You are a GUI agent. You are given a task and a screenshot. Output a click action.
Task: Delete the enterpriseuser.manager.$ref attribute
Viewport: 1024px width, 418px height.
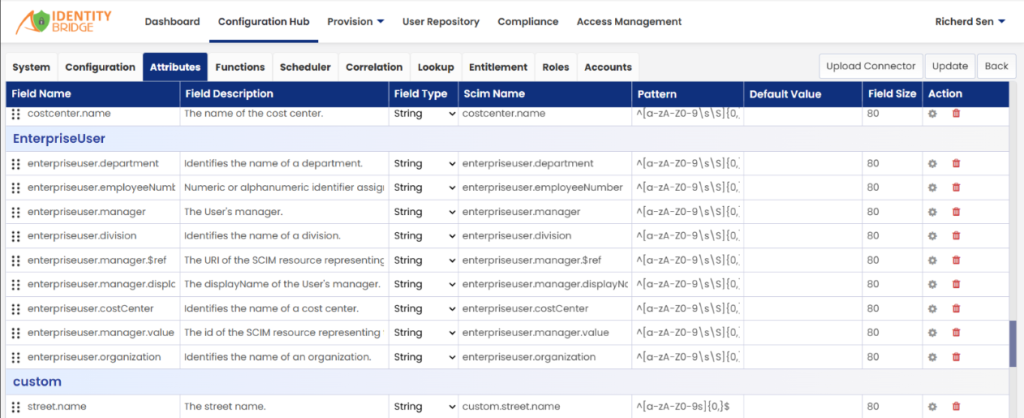point(956,260)
